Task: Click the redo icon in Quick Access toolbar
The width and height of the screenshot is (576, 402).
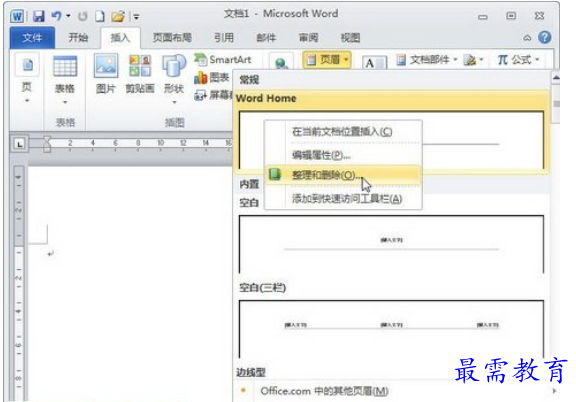Action: [83, 16]
